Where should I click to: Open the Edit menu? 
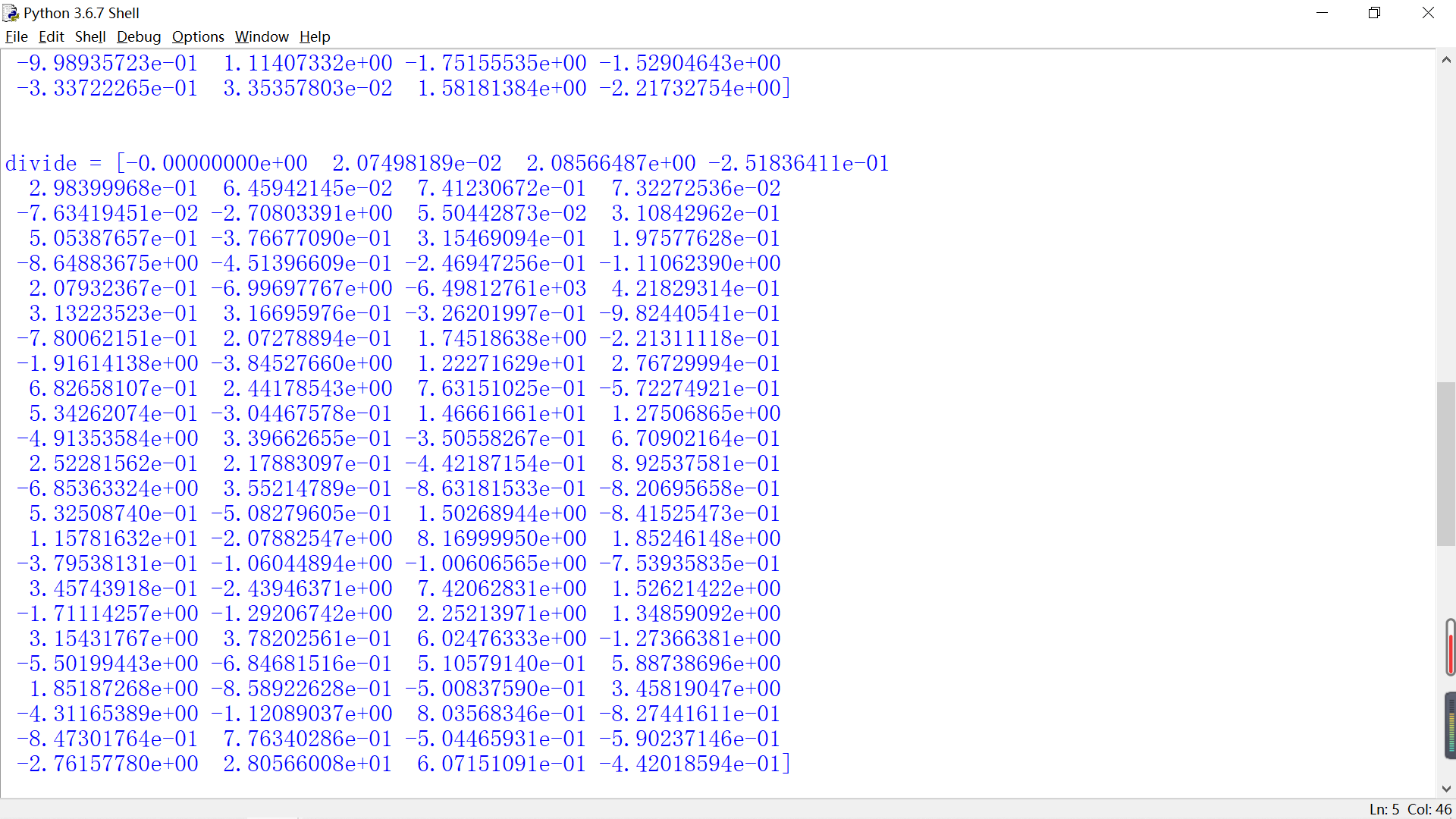tap(52, 36)
